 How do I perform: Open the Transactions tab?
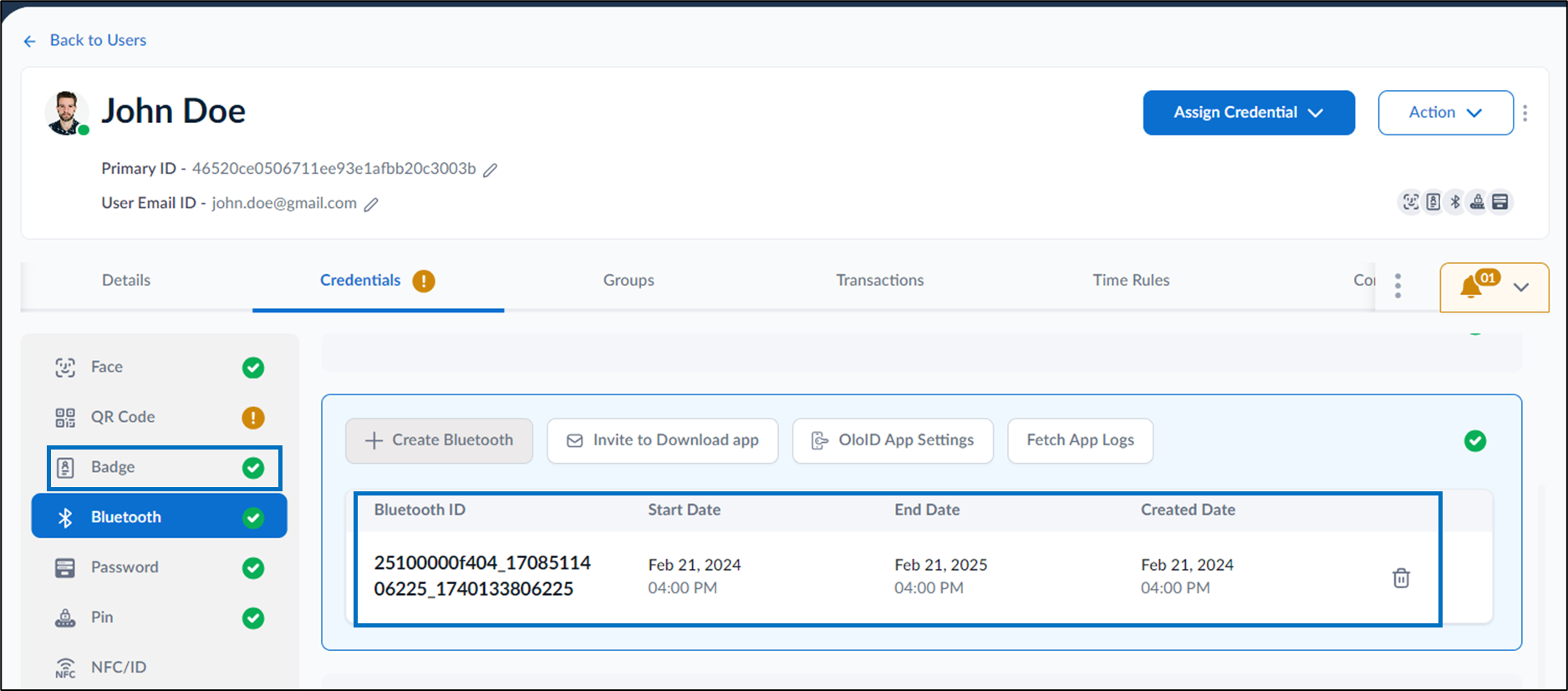click(880, 281)
